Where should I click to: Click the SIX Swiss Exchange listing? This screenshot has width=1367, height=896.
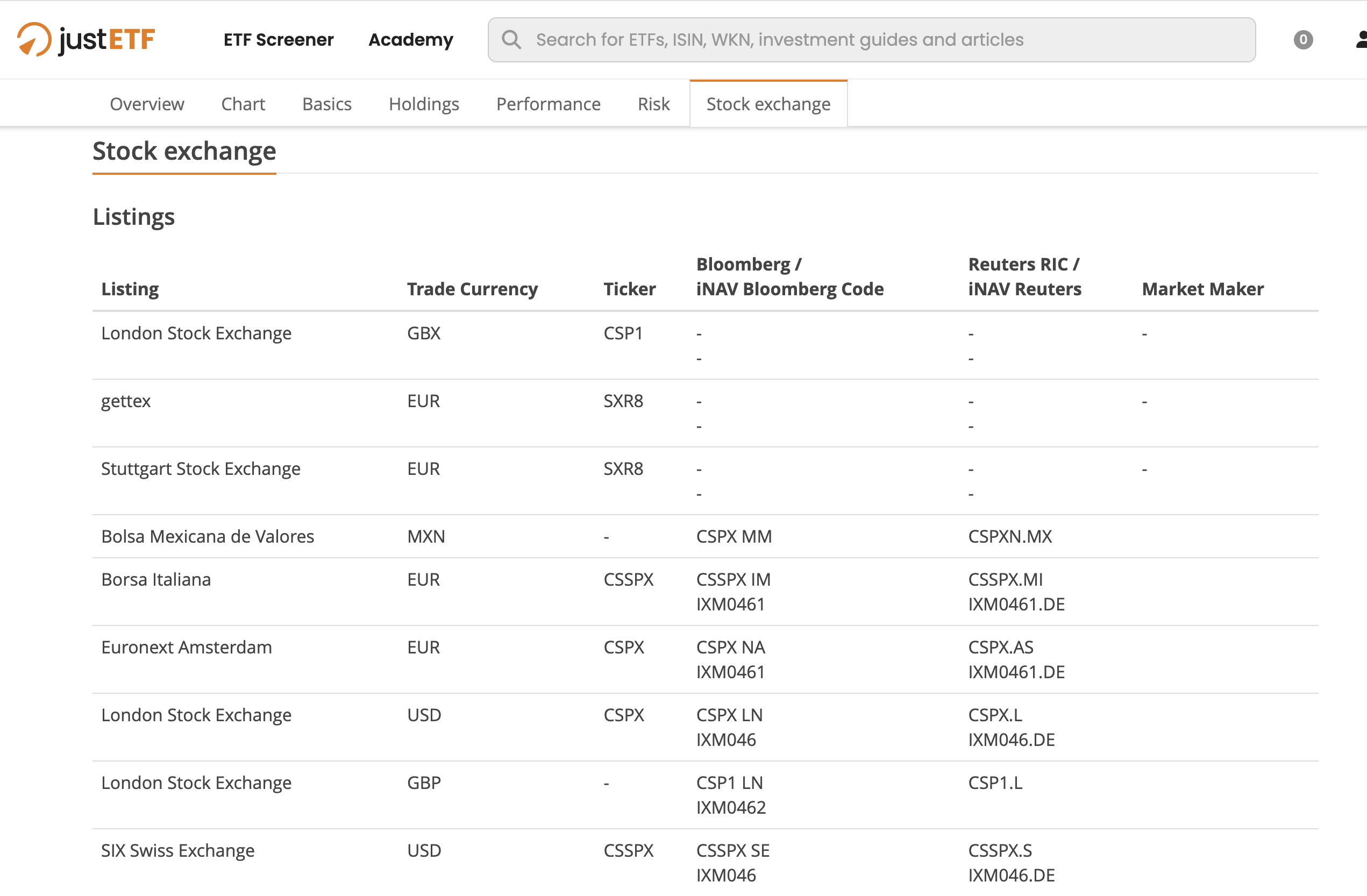coord(178,851)
